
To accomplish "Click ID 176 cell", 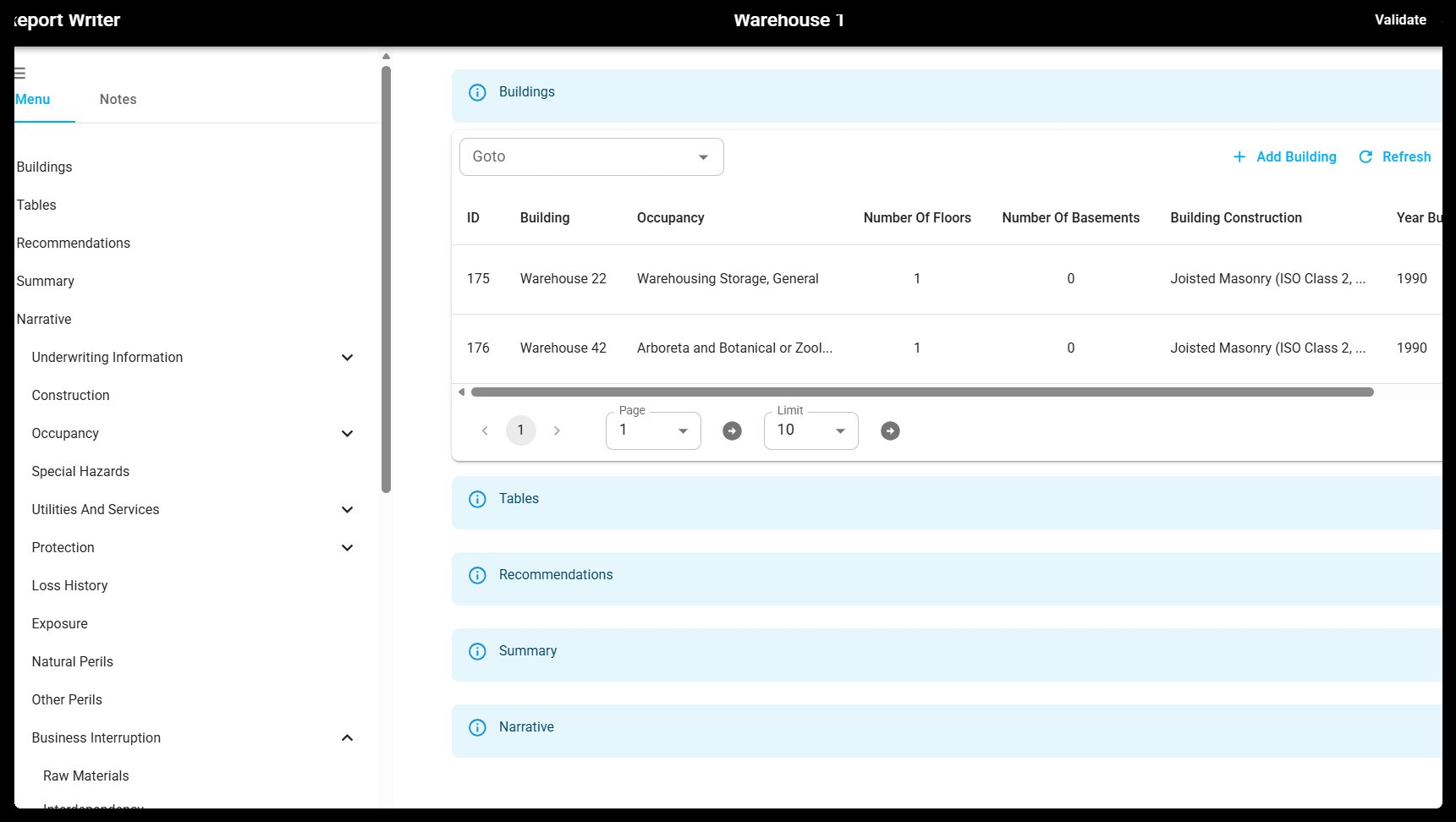I will [478, 348].
